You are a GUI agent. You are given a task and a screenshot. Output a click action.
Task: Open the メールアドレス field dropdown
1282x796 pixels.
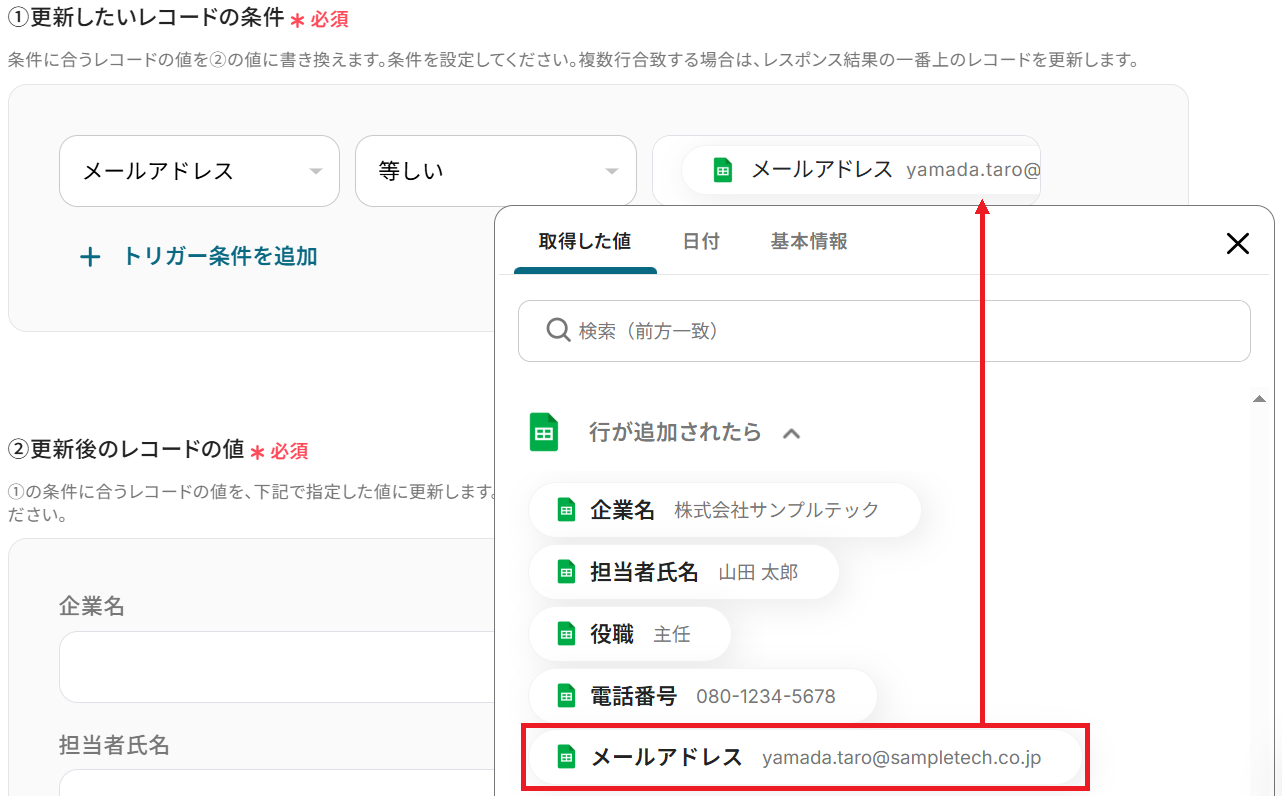coord(199,171)
